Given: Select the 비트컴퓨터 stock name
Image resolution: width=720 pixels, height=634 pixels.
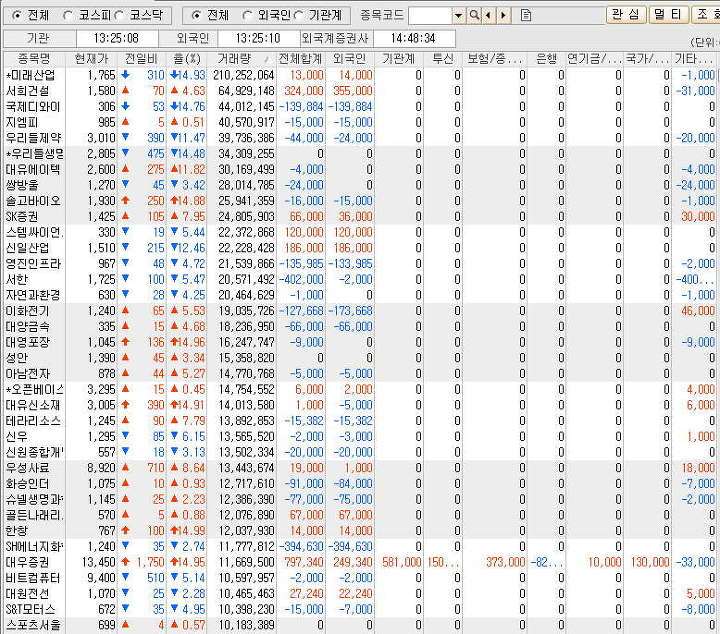Looking at the screenshot, I should click(x=33, y=578).
